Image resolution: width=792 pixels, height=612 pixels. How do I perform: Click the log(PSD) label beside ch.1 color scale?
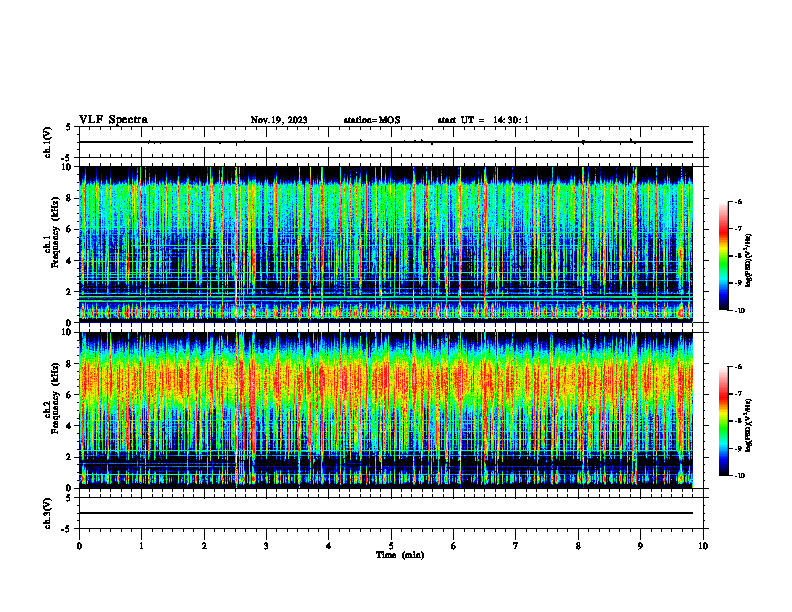[x=749, y=260]
